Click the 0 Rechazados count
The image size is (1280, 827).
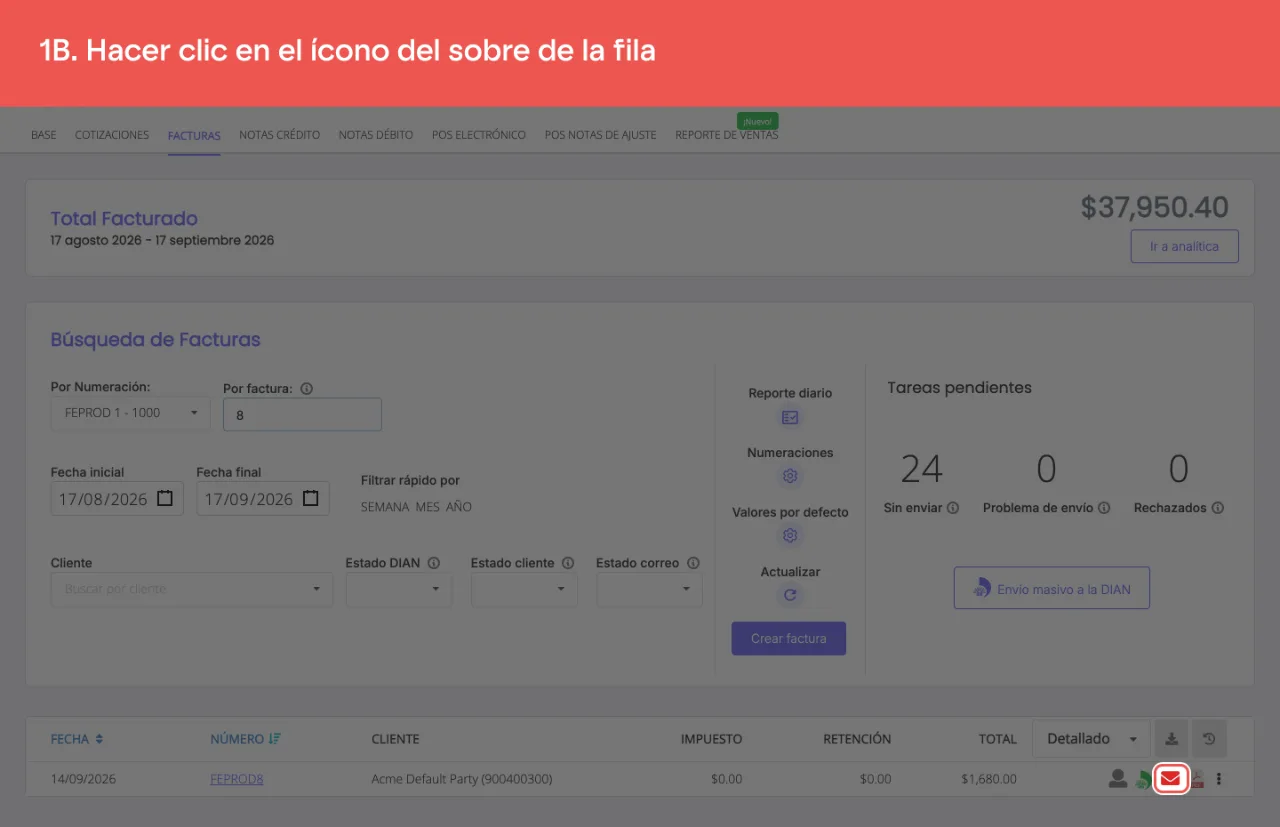pos(1179,469)
